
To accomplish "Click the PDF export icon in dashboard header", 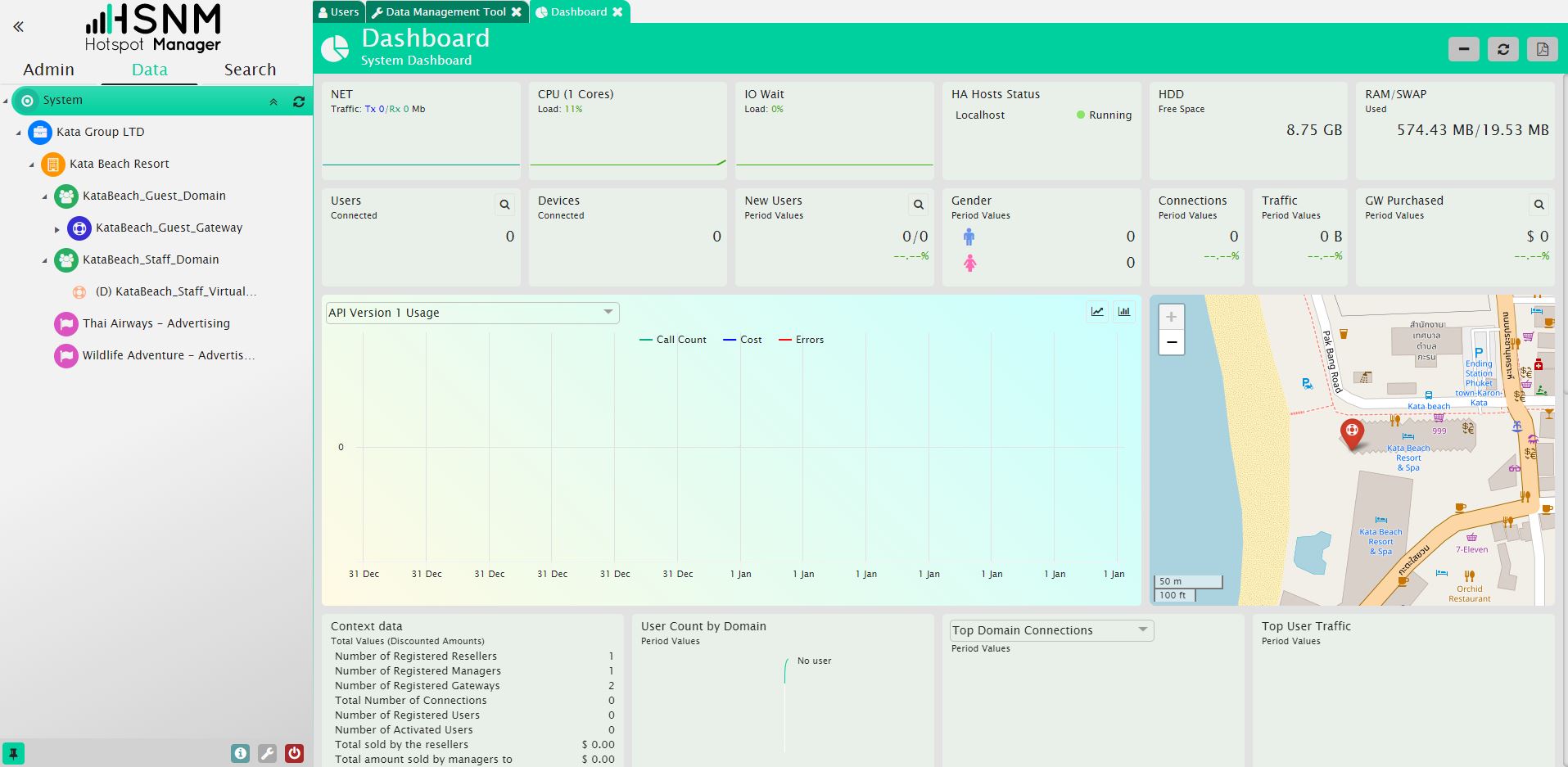I will click(1542, 49).
